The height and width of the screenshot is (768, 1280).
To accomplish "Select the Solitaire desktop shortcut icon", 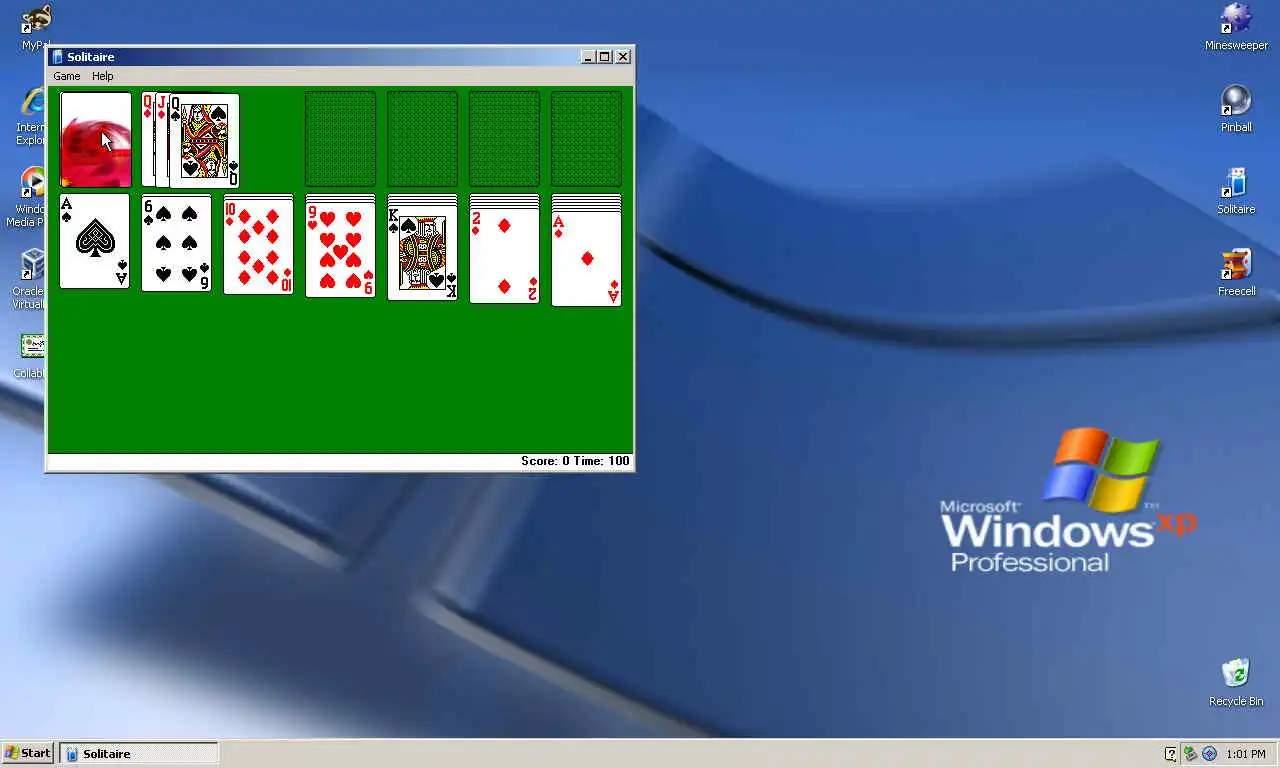I will pos(1236,191).
